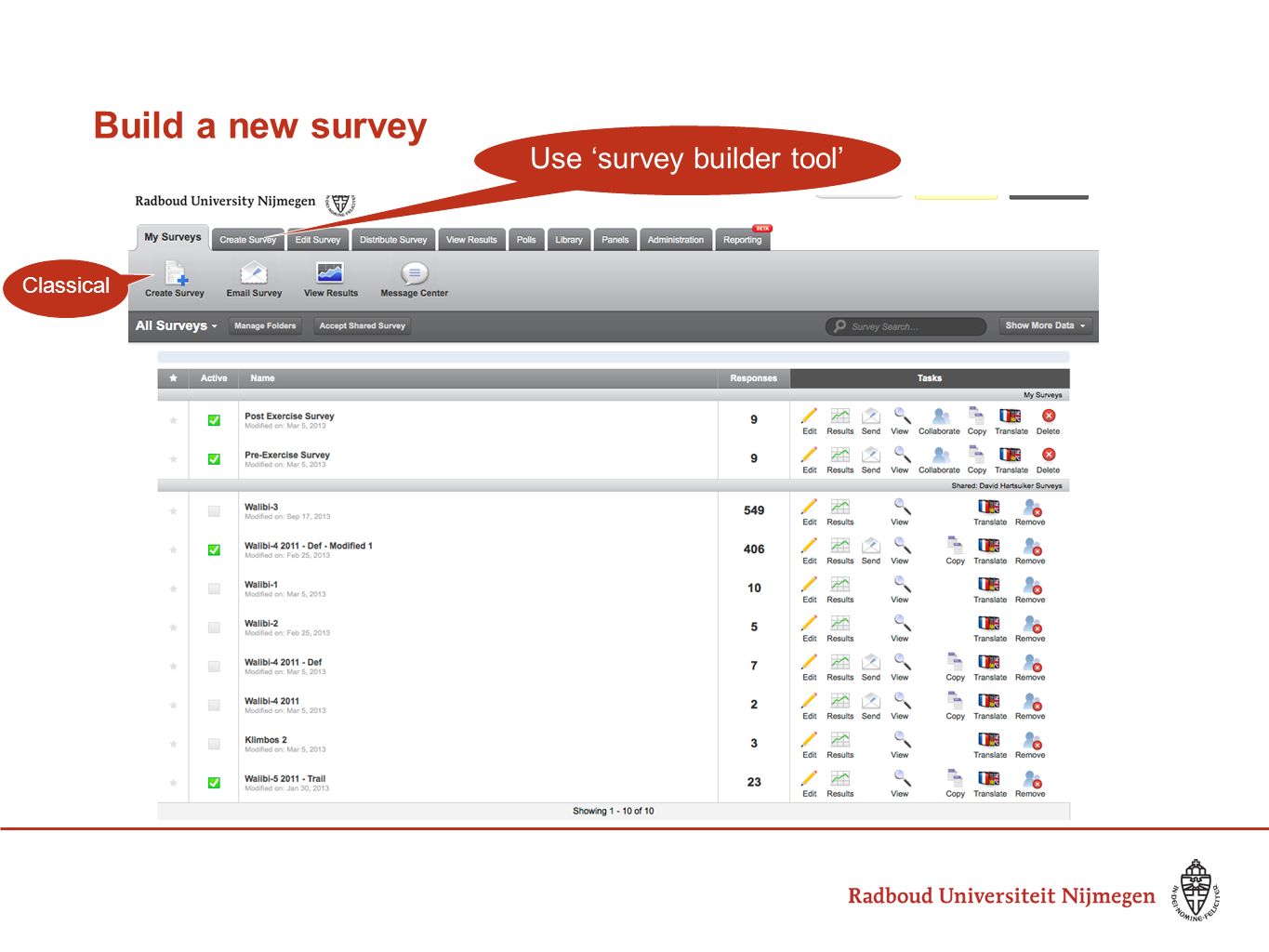Open the Show More Data dropdown
The image size is (1269, 952).
(1045, 325)
